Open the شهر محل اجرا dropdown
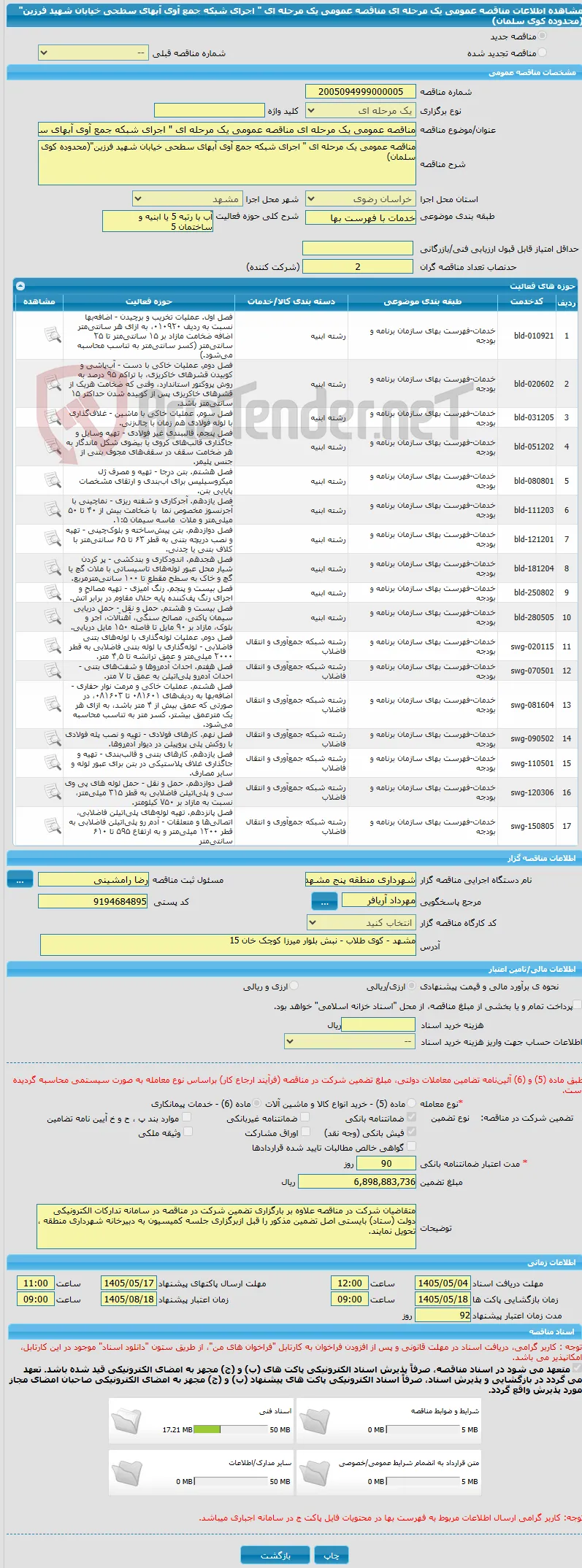This screenshot has height=1568, width=582. 187,198
